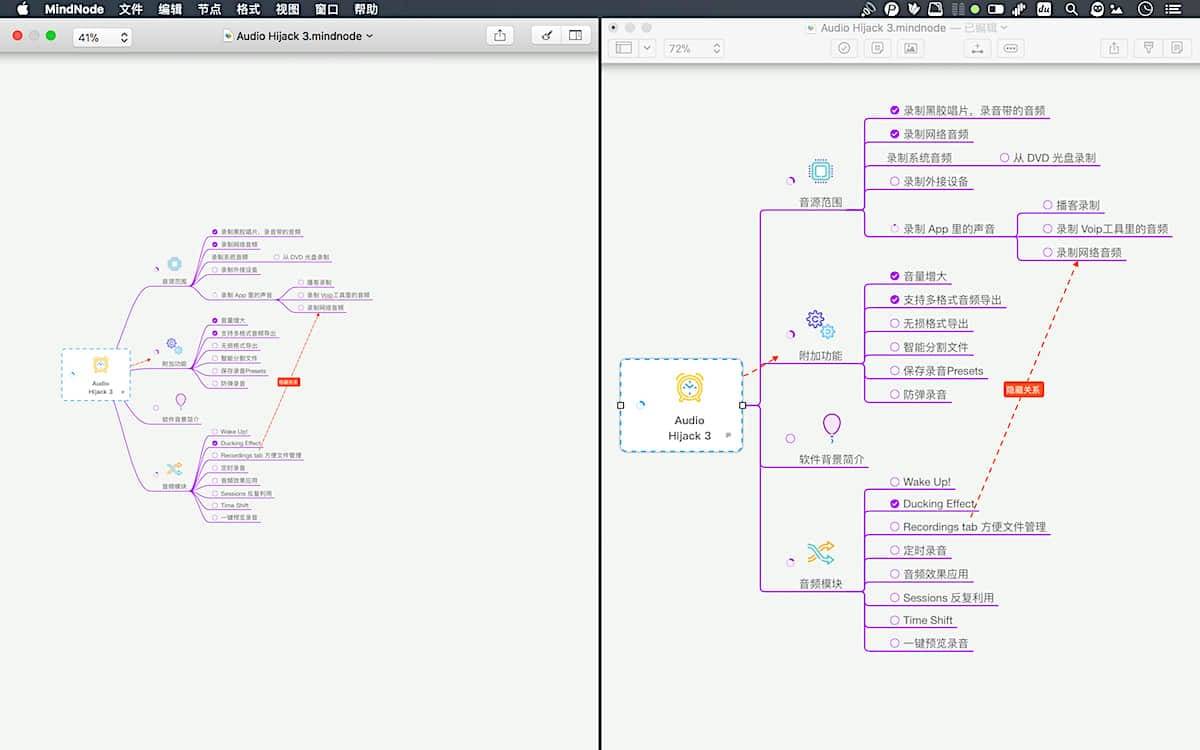Screen dimensions: 1200x750
Task: Open 41% zoom dropdown in left window
Action: pos(102,37)
